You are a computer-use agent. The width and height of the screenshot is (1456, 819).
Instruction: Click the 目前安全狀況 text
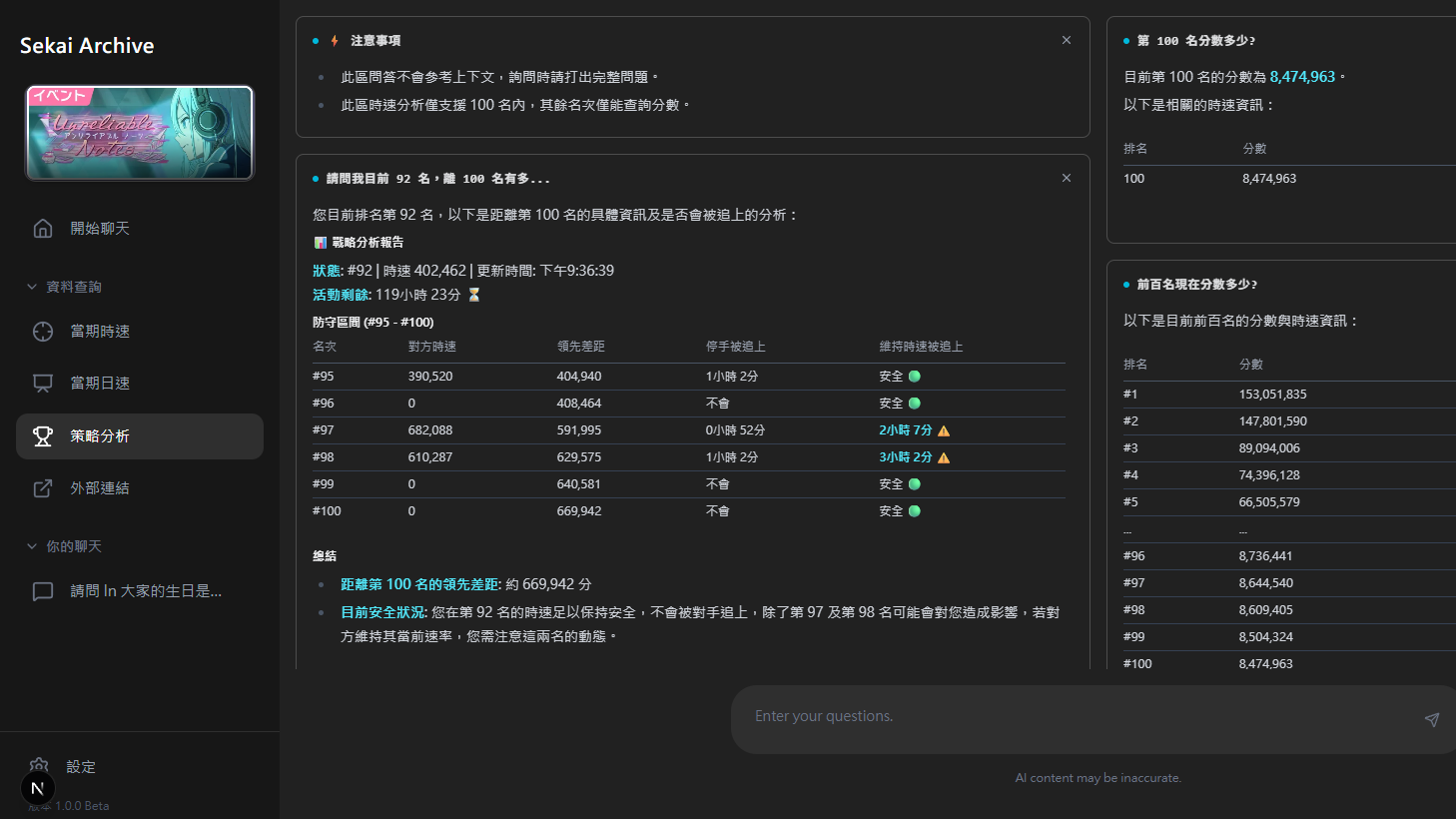(x=383, y=612)
